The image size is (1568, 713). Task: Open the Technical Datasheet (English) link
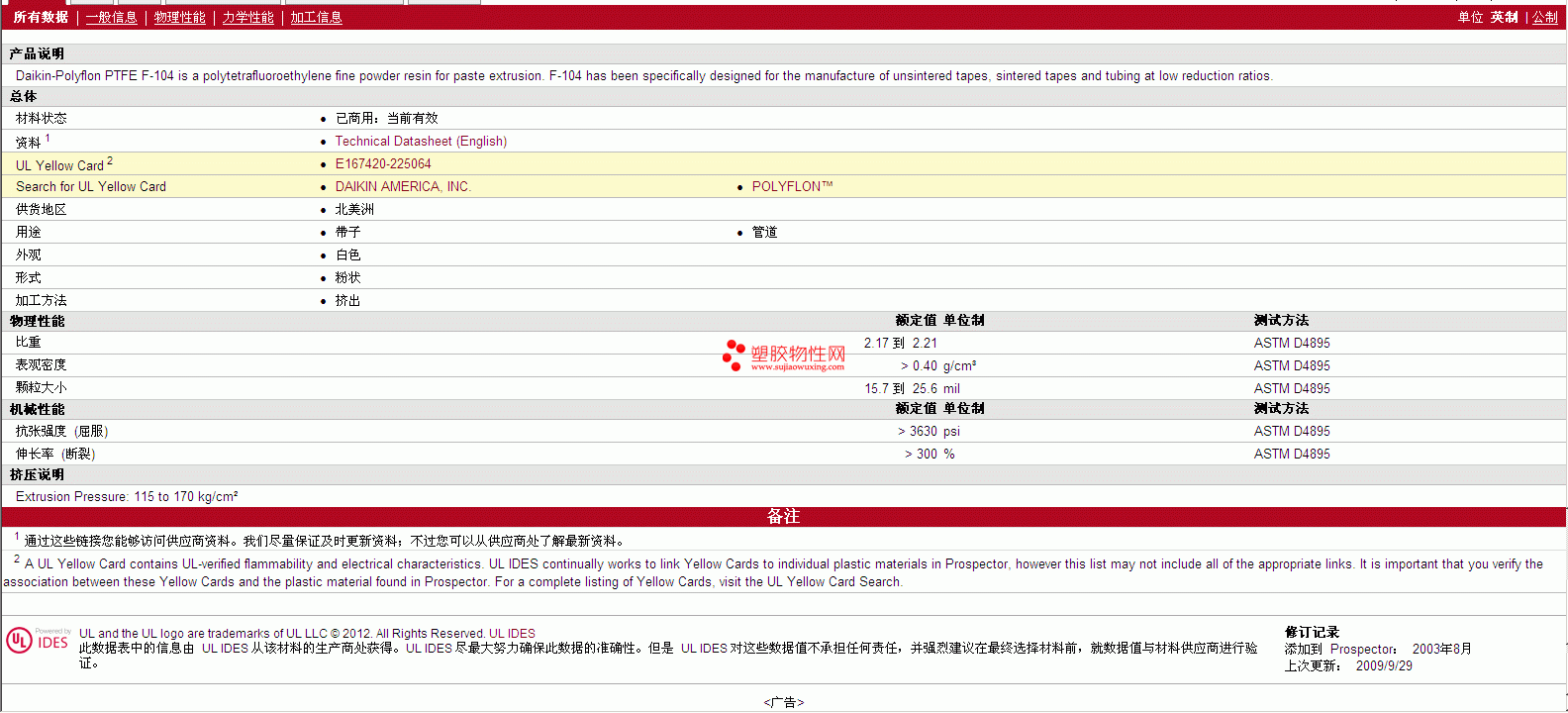pos(421,142)
